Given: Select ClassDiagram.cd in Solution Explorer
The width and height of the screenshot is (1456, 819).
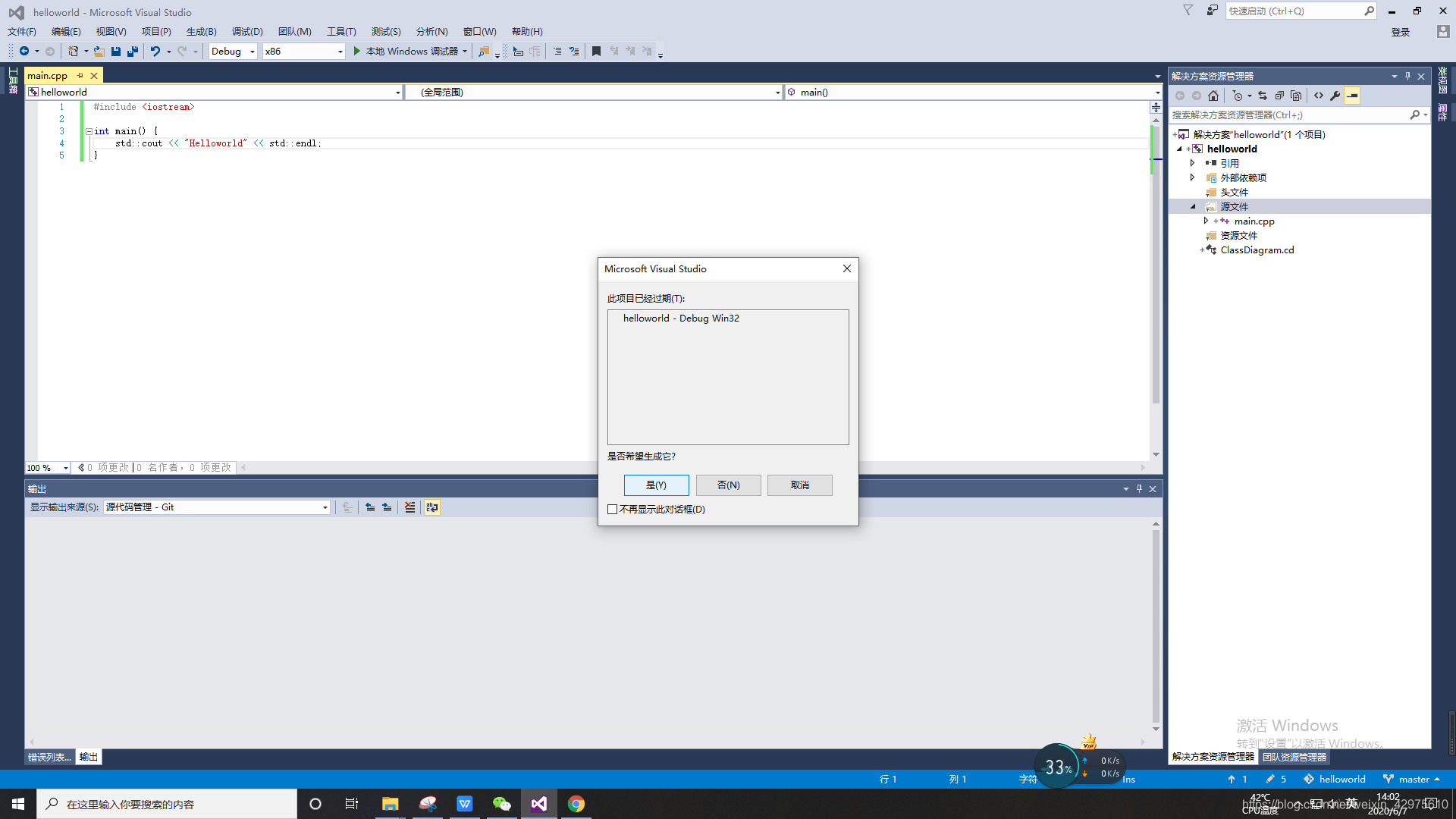Looking at the screenshot, I should (x=1257, y=250).
